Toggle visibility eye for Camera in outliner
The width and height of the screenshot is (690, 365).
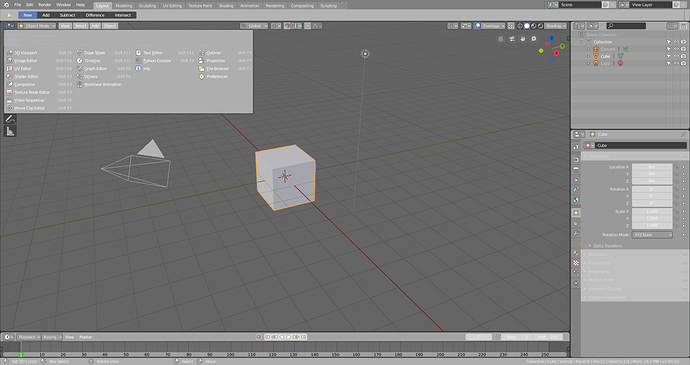click(676, 49)
